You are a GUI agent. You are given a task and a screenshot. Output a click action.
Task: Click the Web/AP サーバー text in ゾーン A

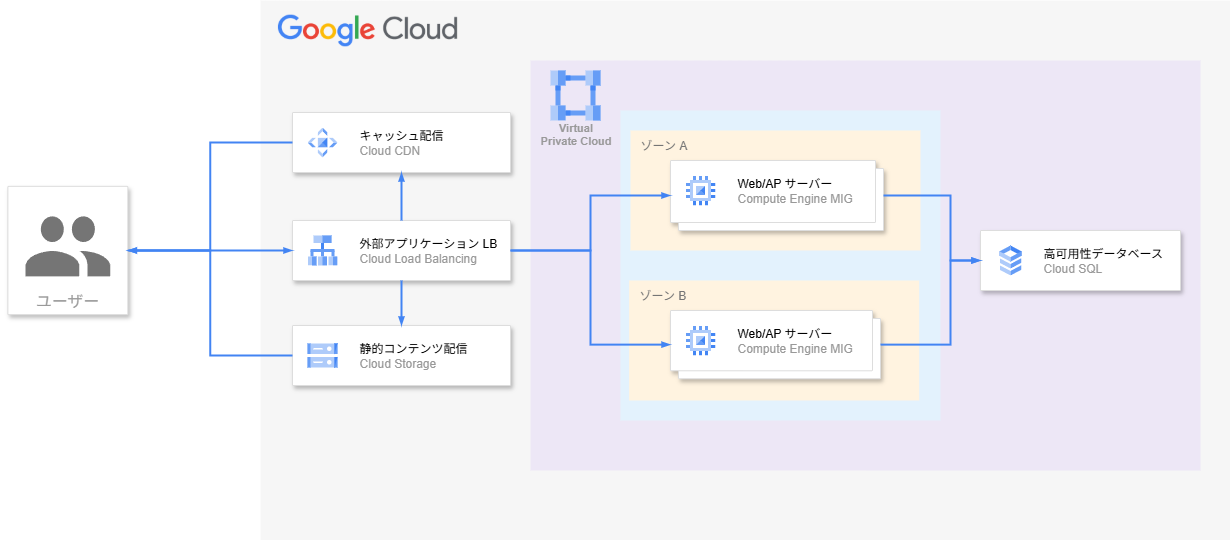(784, 183)
